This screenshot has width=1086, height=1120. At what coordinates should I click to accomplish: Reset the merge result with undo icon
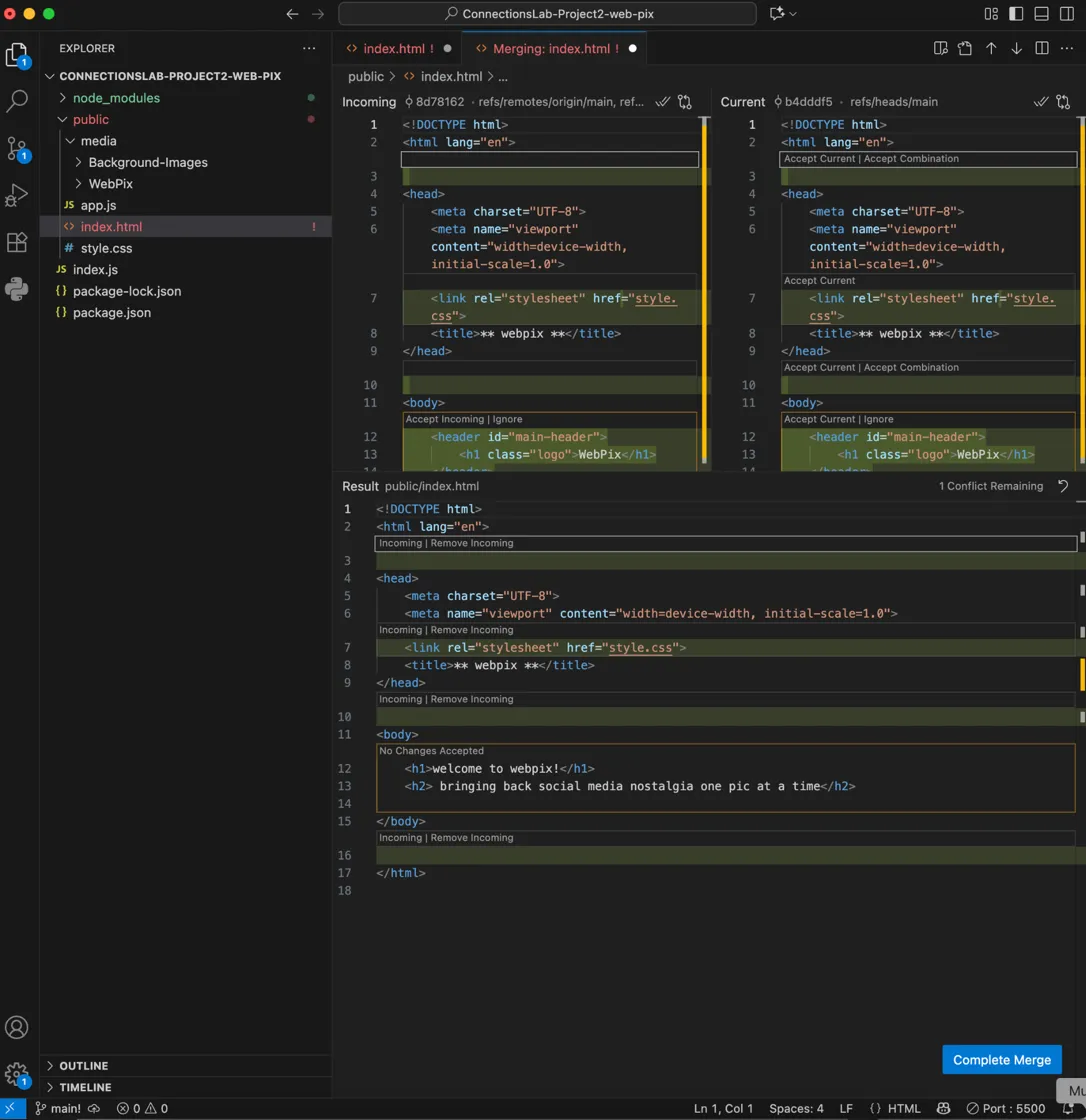coord(1063,486)
